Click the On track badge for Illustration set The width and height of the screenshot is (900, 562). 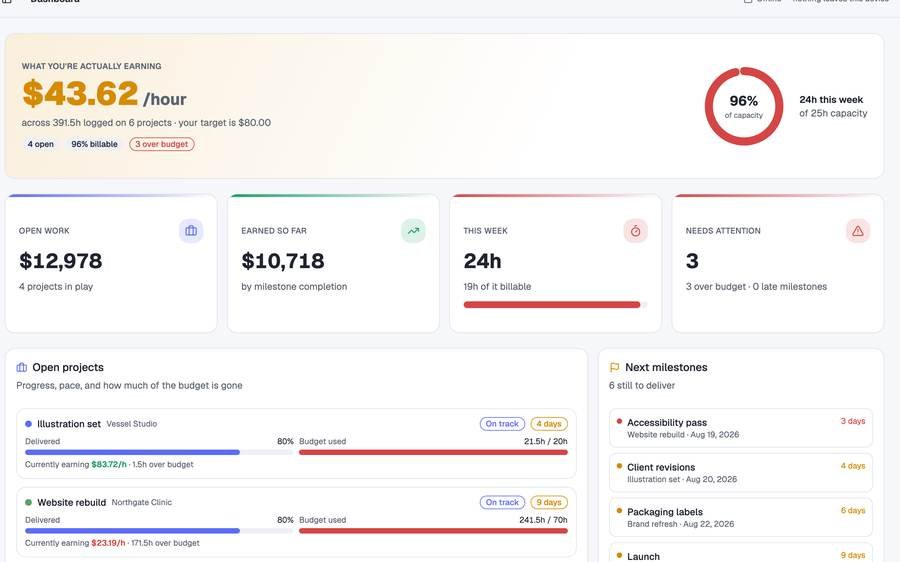click(502, 424)
